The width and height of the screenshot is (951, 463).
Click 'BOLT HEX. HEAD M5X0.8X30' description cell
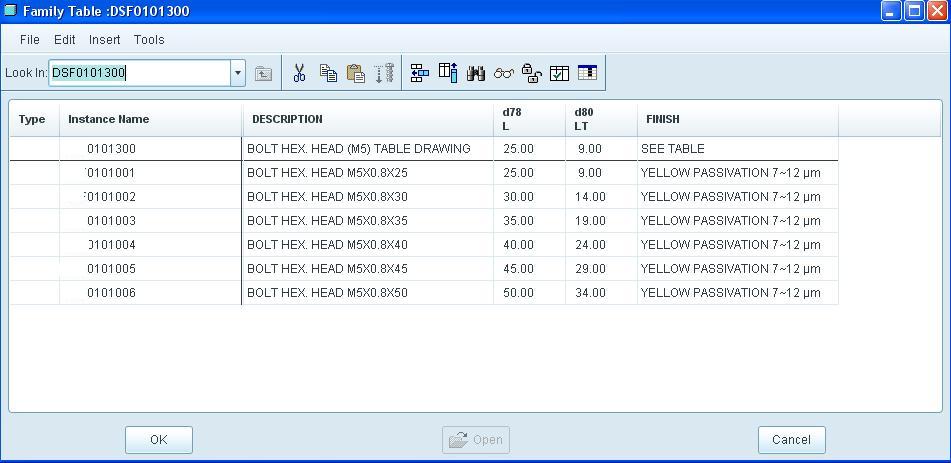368,197
